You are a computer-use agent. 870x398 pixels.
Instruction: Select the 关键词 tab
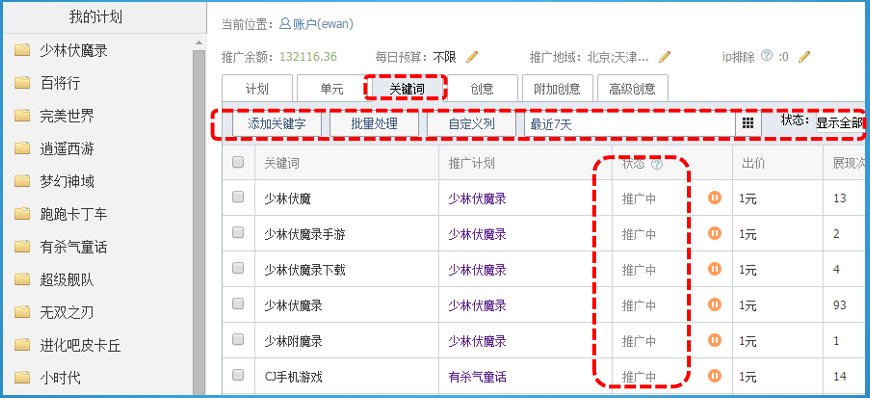click(406, 88)
